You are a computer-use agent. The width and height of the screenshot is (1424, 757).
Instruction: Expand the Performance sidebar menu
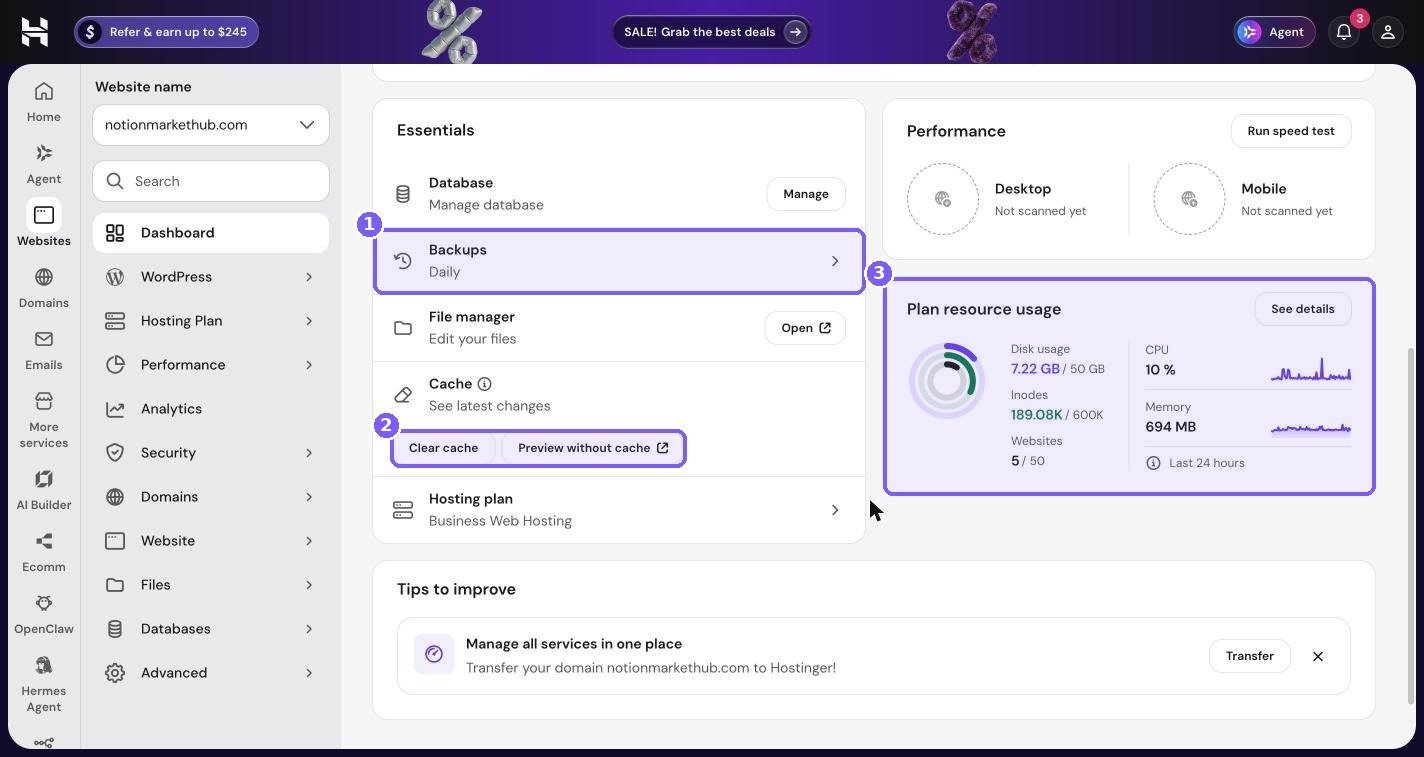pos(211,365)
